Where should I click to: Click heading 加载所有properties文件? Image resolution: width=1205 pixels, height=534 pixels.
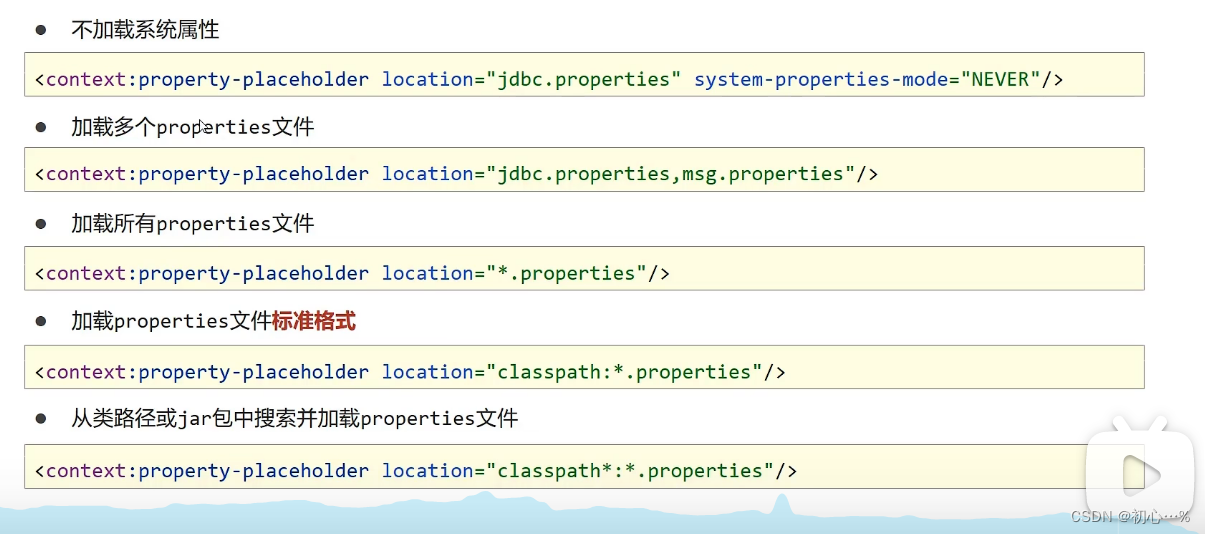point(193,224)
